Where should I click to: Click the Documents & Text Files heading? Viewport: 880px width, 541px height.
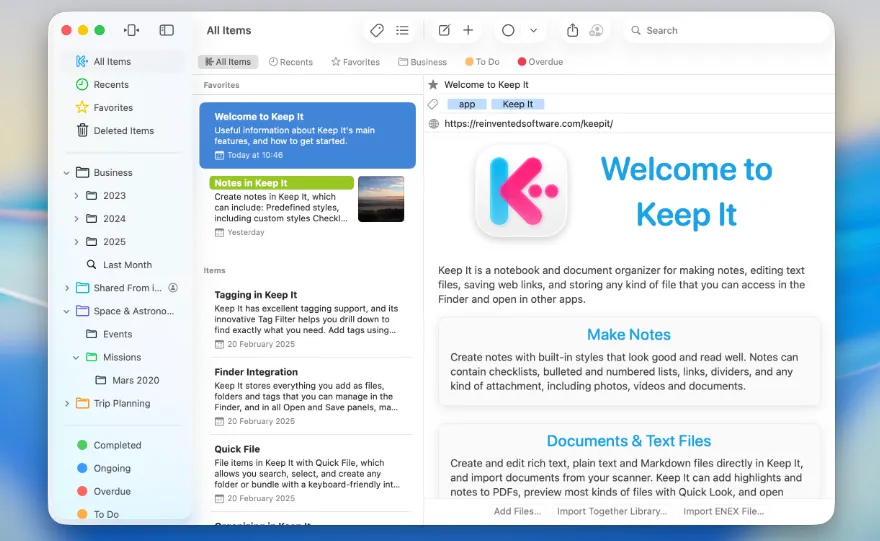[x=629, y=441]
